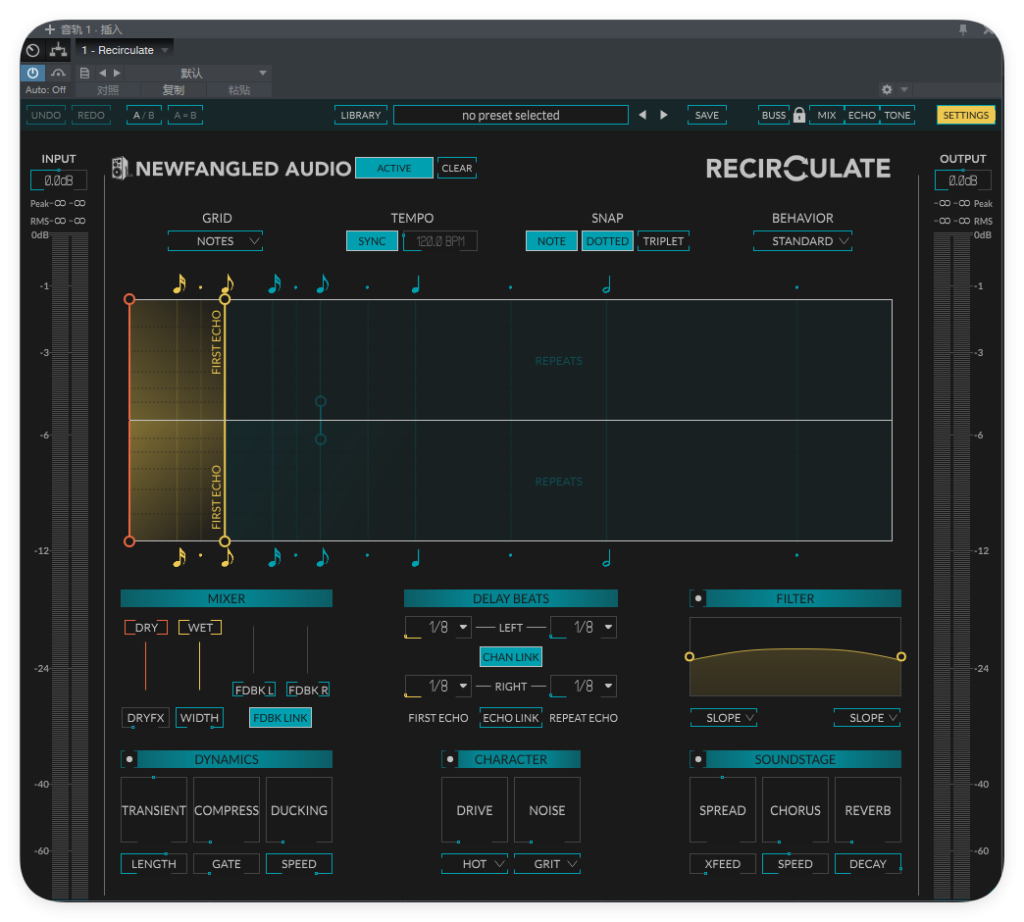This screenshot has width=1024, height=922.
Task: Click the curve automation icon beside power
Action: [x=58, y=72]
